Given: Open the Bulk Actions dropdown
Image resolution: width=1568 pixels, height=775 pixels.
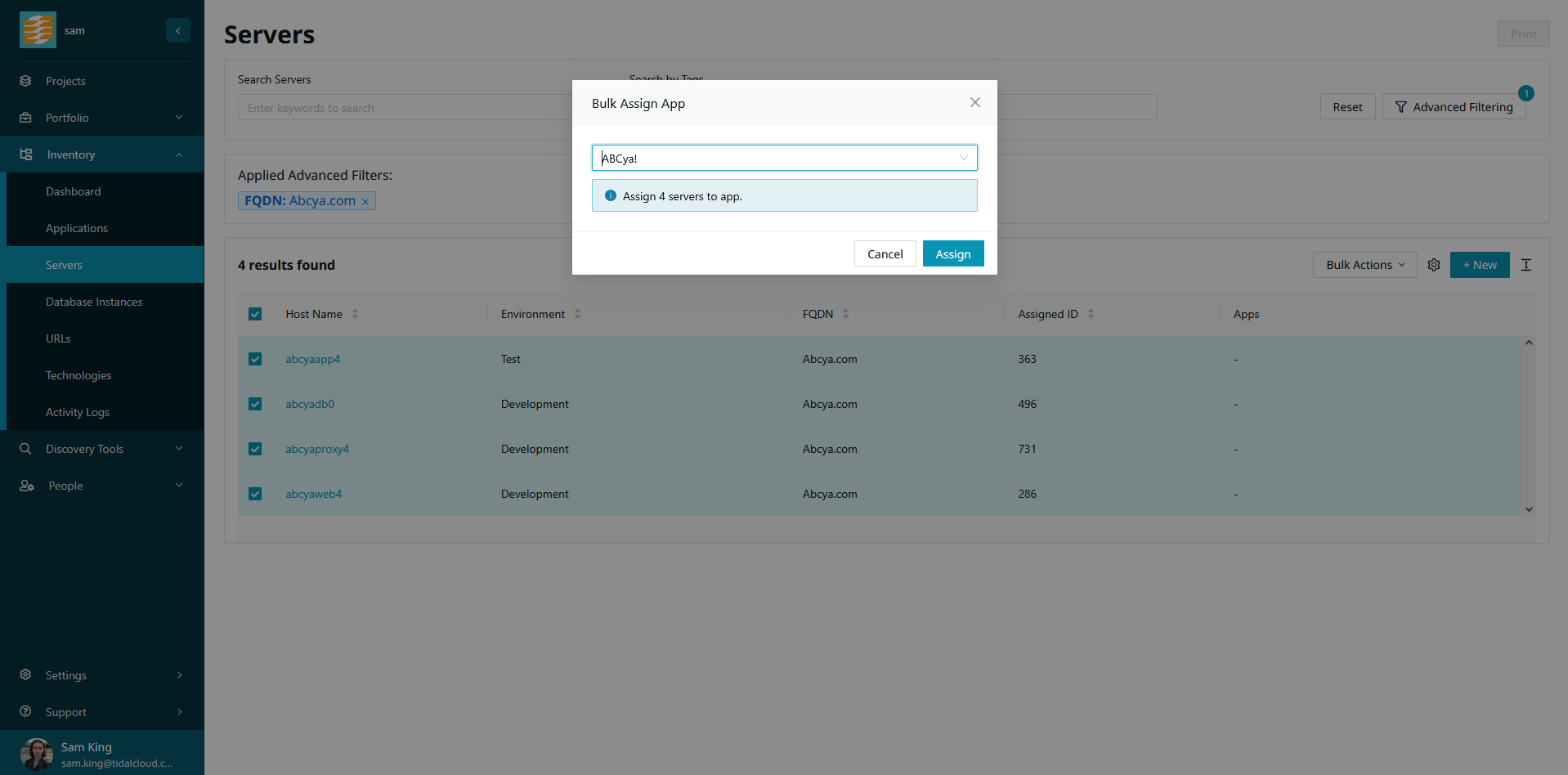Looking at the screenshot, I should coord(1364,265).
